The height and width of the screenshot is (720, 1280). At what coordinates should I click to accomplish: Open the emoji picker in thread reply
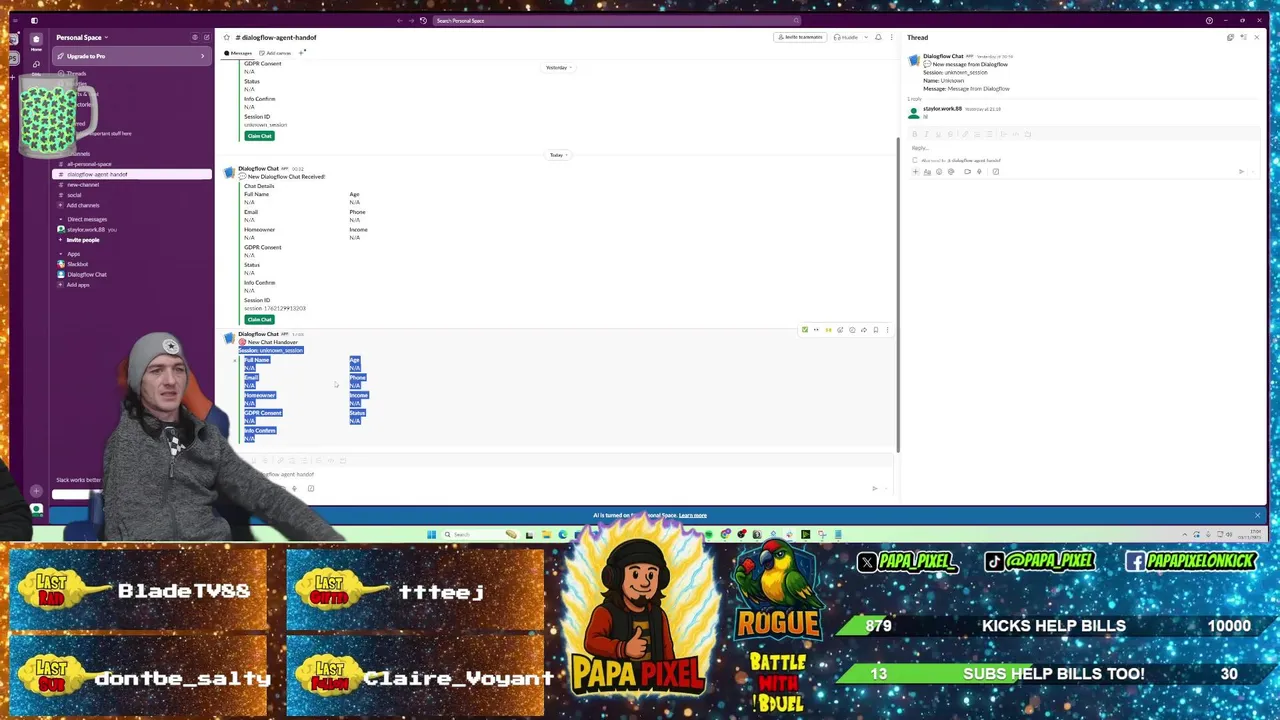[x=939, y=172]
